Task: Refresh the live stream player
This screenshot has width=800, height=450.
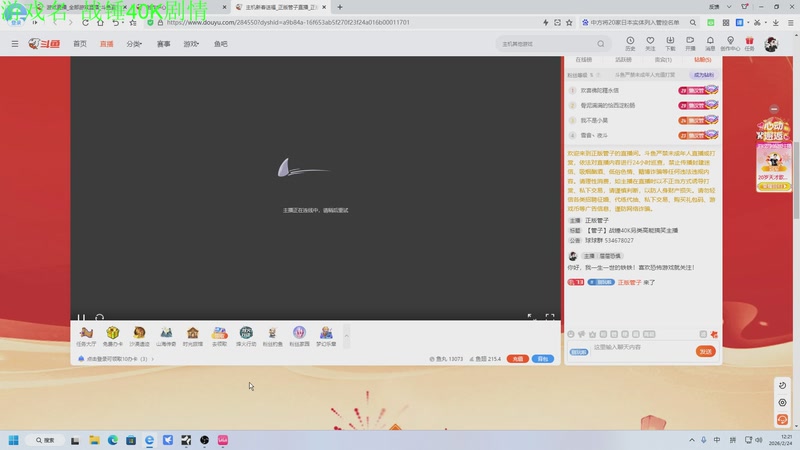Action: pyautogui.click(x=99, y=317)
